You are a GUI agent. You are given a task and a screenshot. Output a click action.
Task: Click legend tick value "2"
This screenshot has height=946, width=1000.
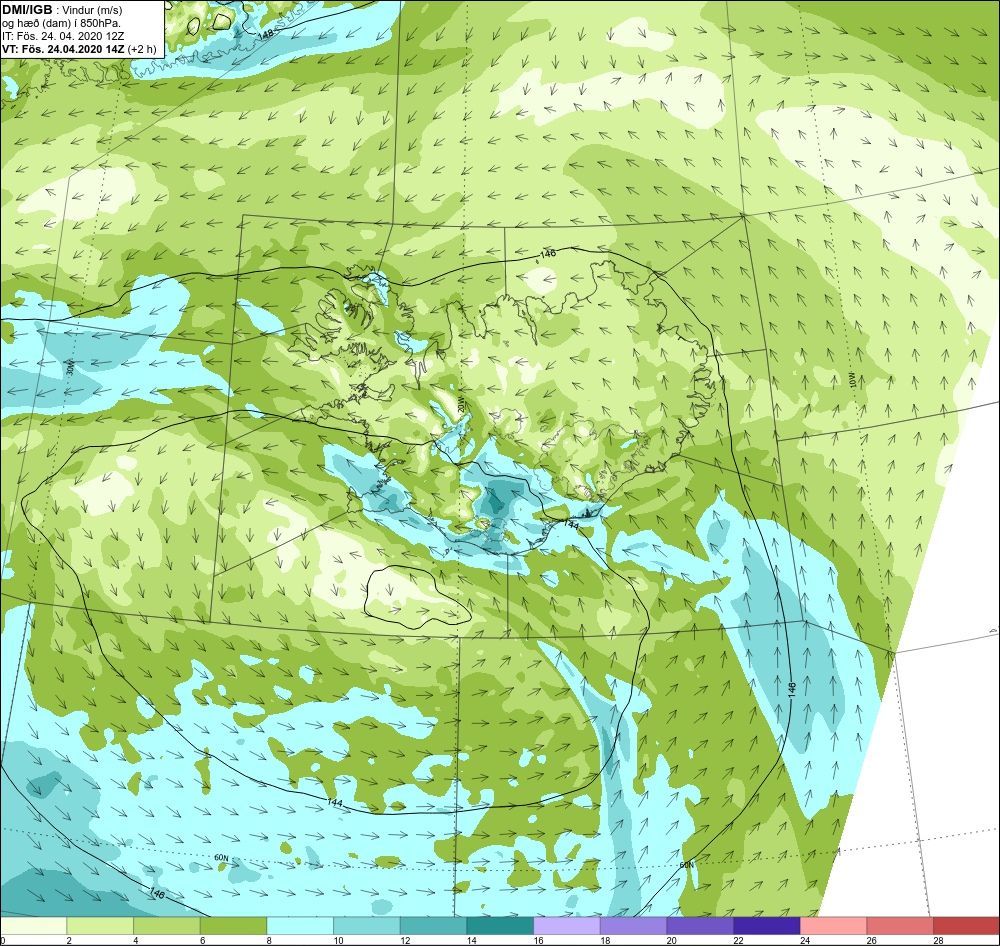(69, 940)
